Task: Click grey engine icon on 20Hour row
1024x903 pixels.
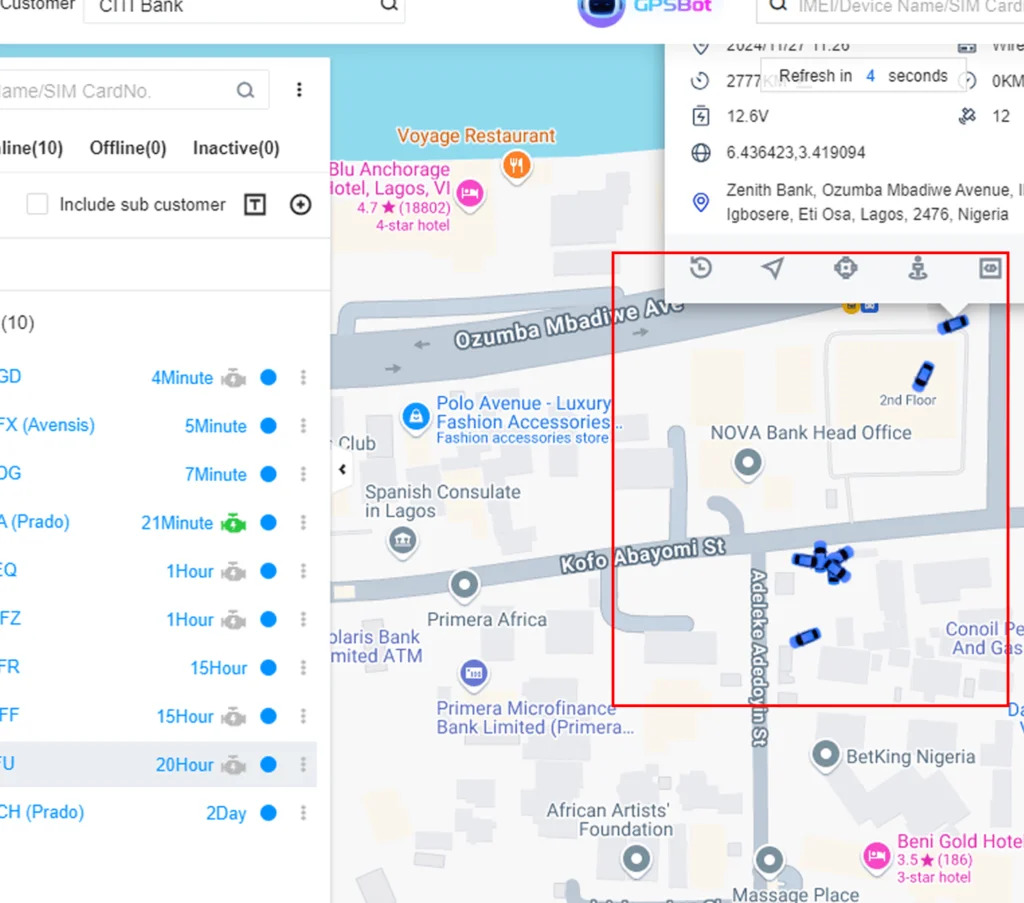Action: [234, 765]
